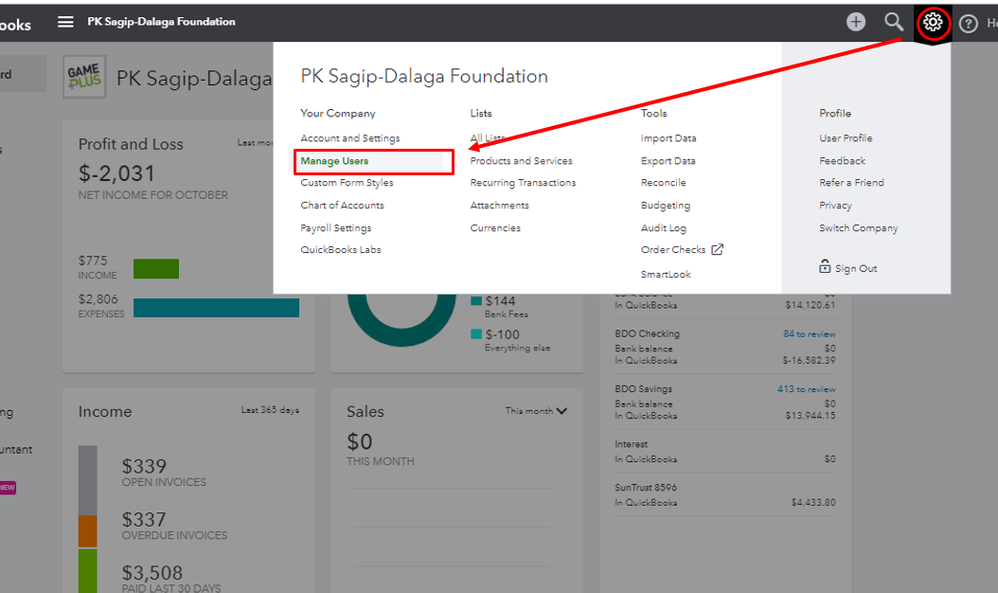The image size is (998, 593).
Task: Choose Chart of Accounts menu item
Action: pos(342,205)
